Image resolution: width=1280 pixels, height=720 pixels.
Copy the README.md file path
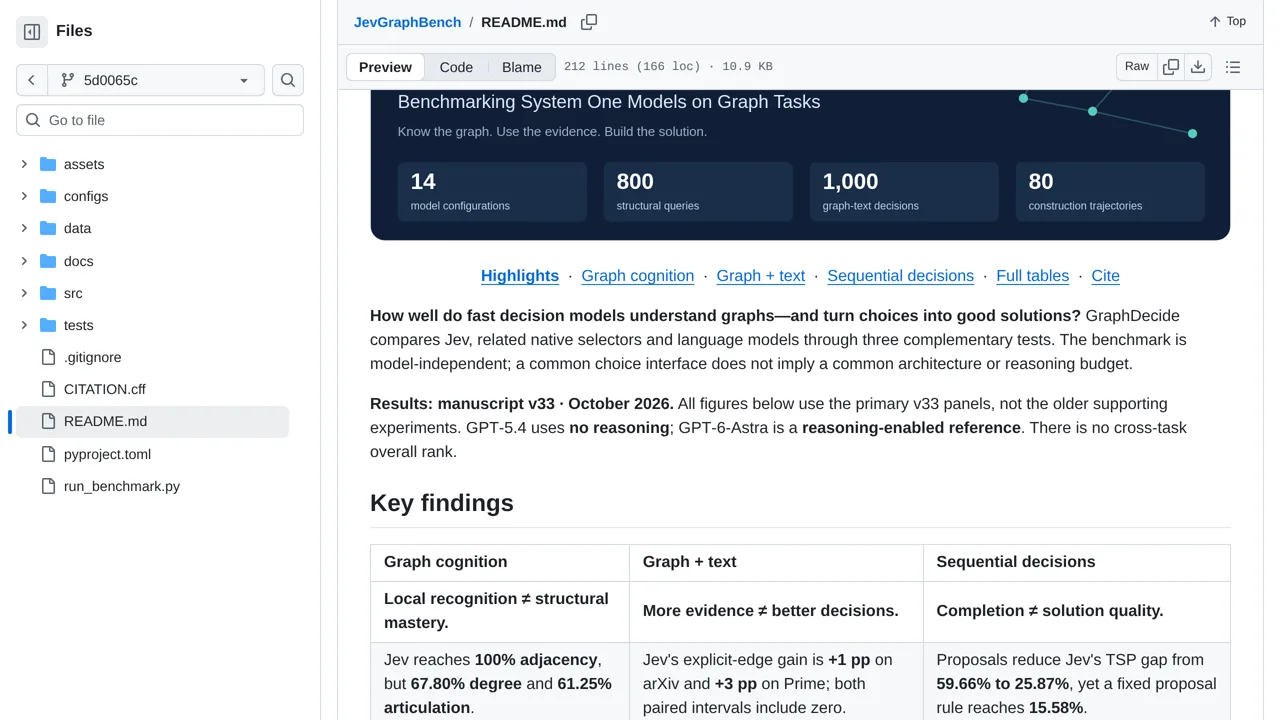tap(589, 22)
